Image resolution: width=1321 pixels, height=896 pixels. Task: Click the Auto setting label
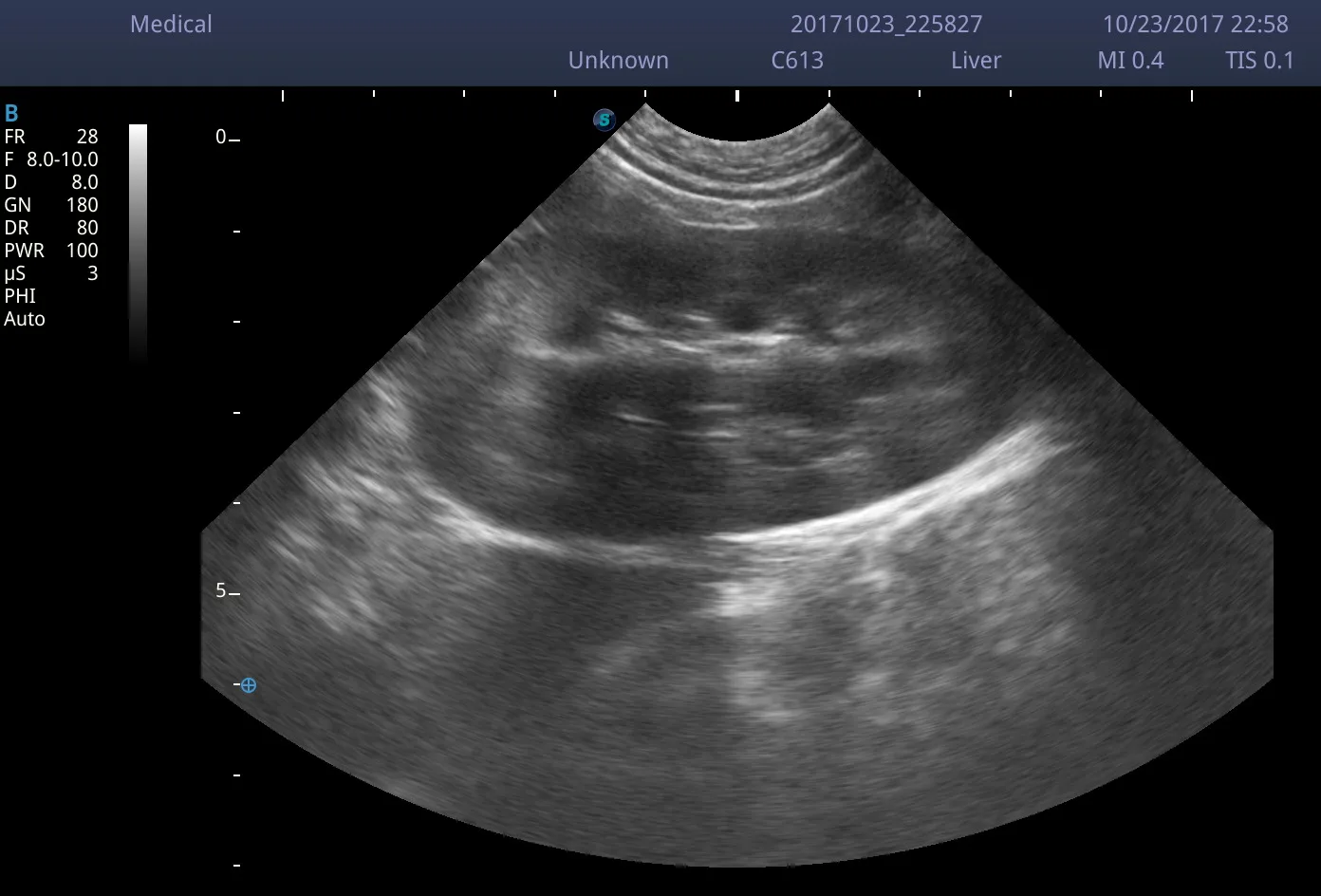[x=25, y=319]
